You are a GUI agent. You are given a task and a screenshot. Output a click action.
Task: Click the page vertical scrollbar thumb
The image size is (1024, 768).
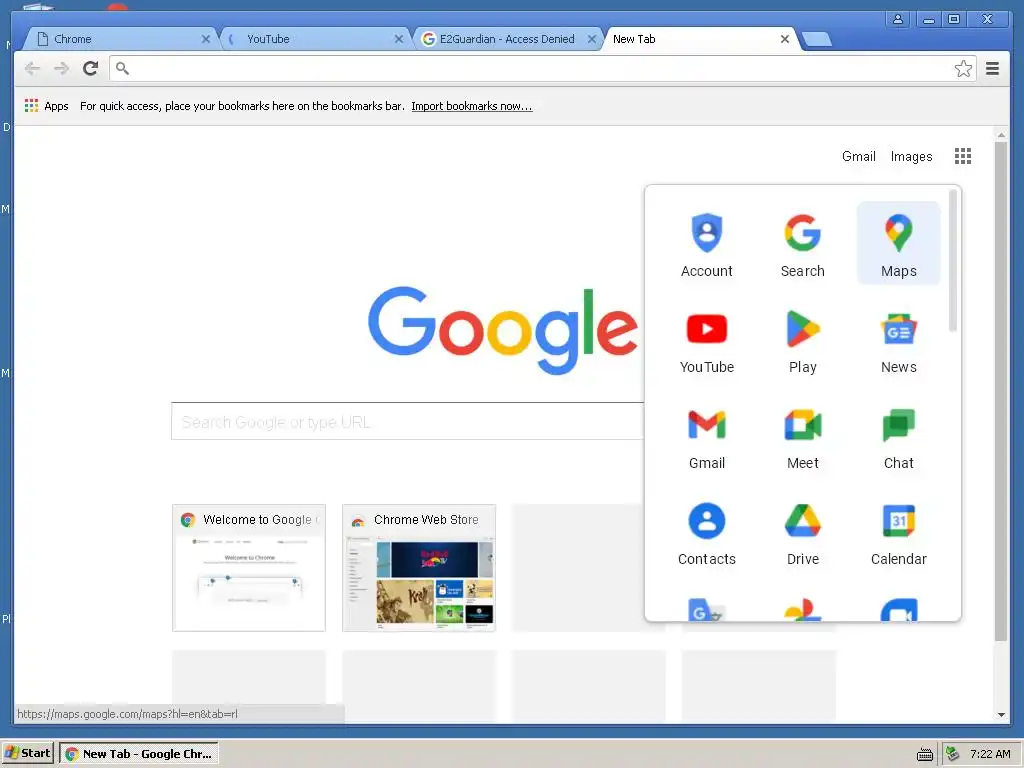click(1000, 391)
